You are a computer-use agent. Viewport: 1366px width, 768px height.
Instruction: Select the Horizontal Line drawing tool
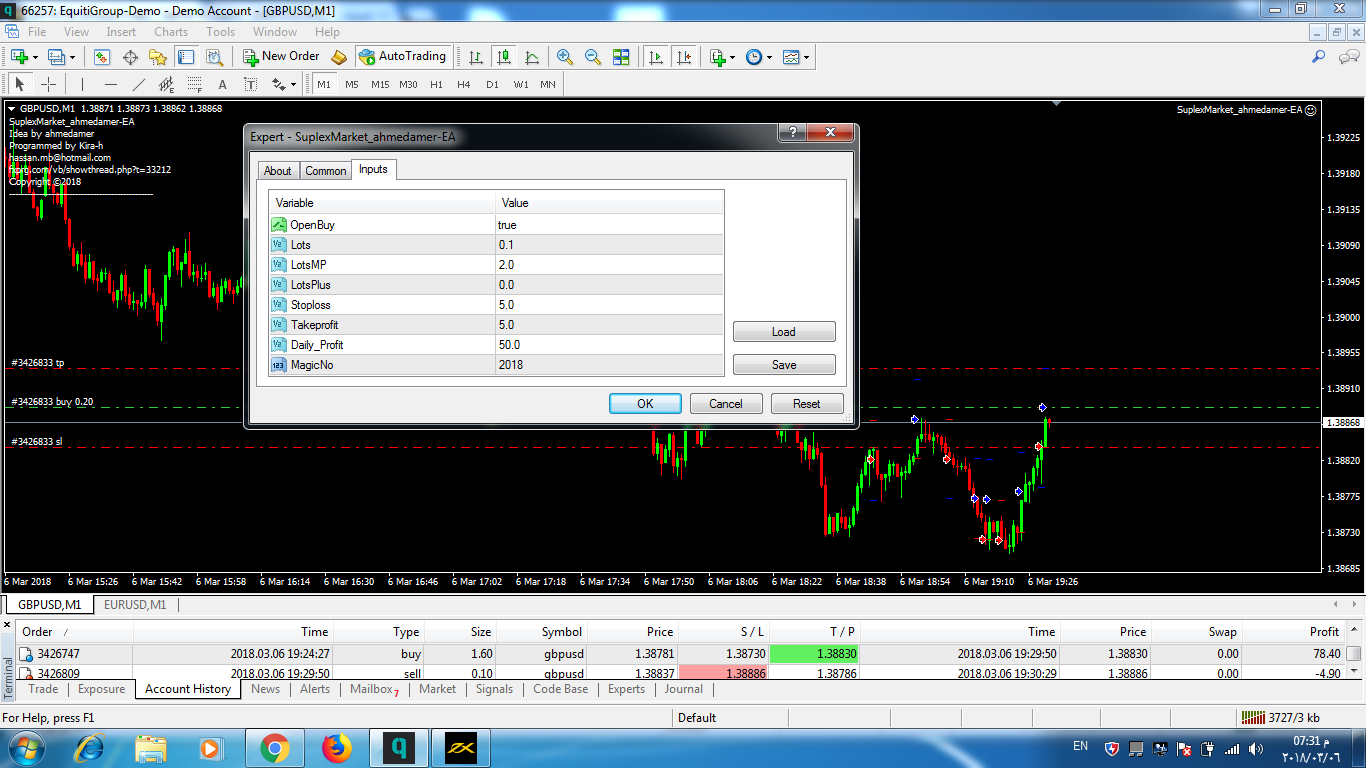(111, 84)
